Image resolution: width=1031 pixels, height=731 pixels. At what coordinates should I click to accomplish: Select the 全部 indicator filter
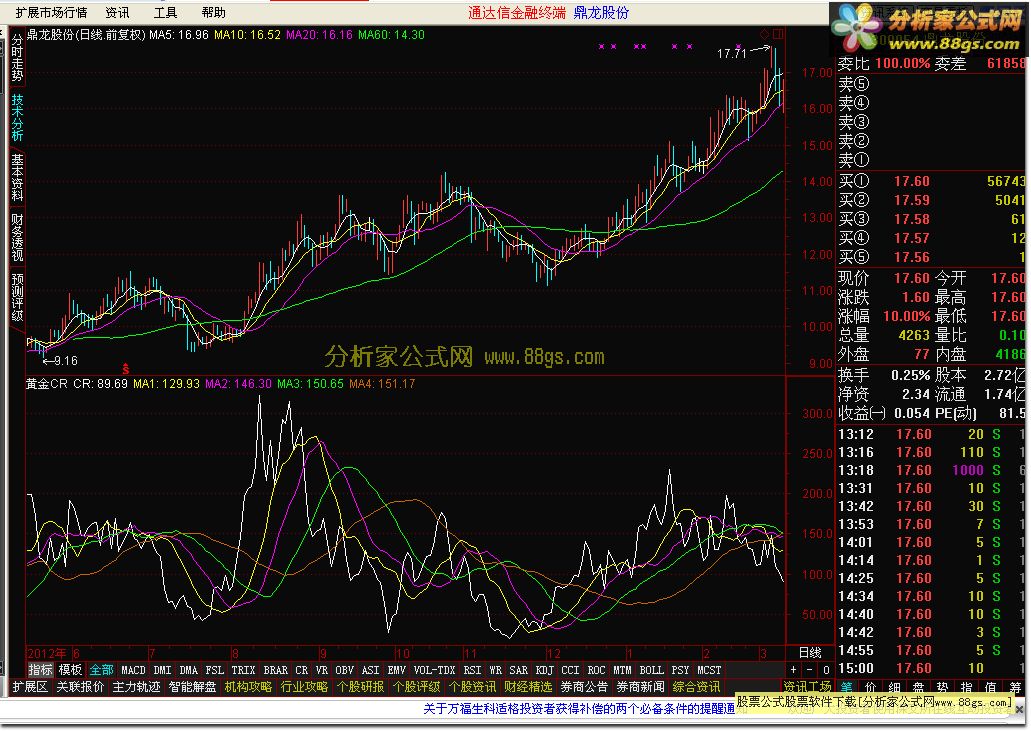tap(101, 670)
